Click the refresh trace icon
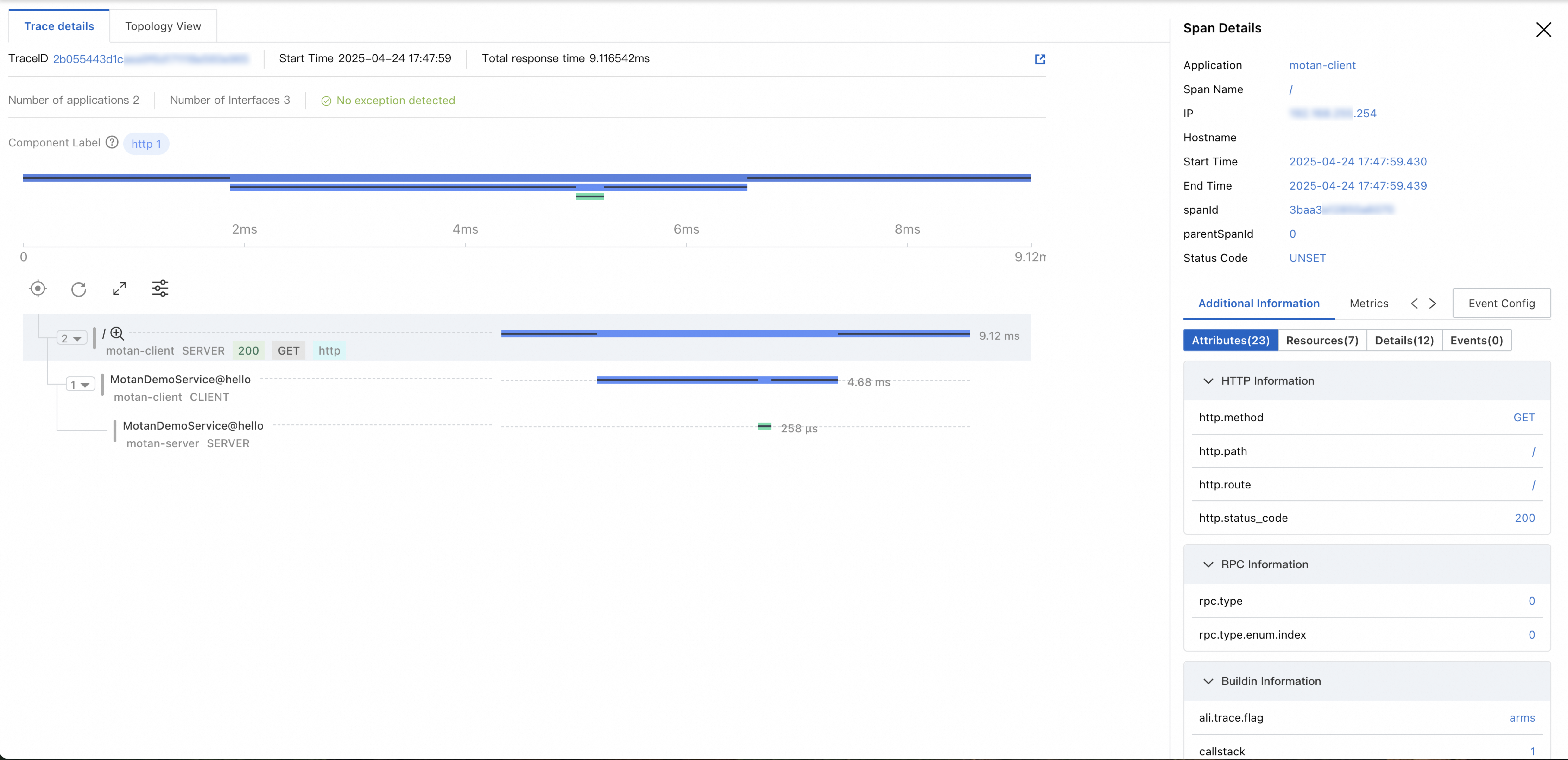Viewport: 1568px width, 760px height. (x=79, y=289)
